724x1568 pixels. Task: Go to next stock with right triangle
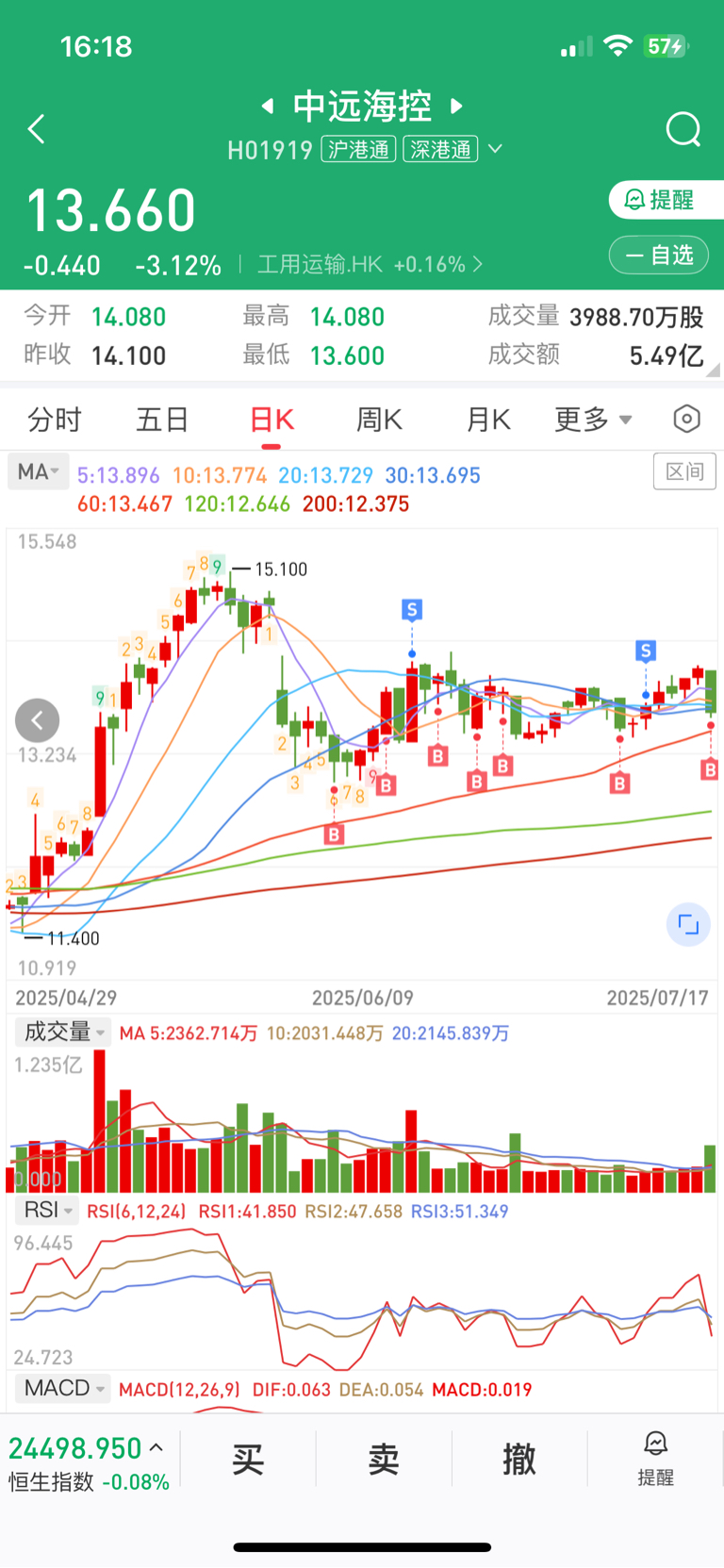click(457, 106)
